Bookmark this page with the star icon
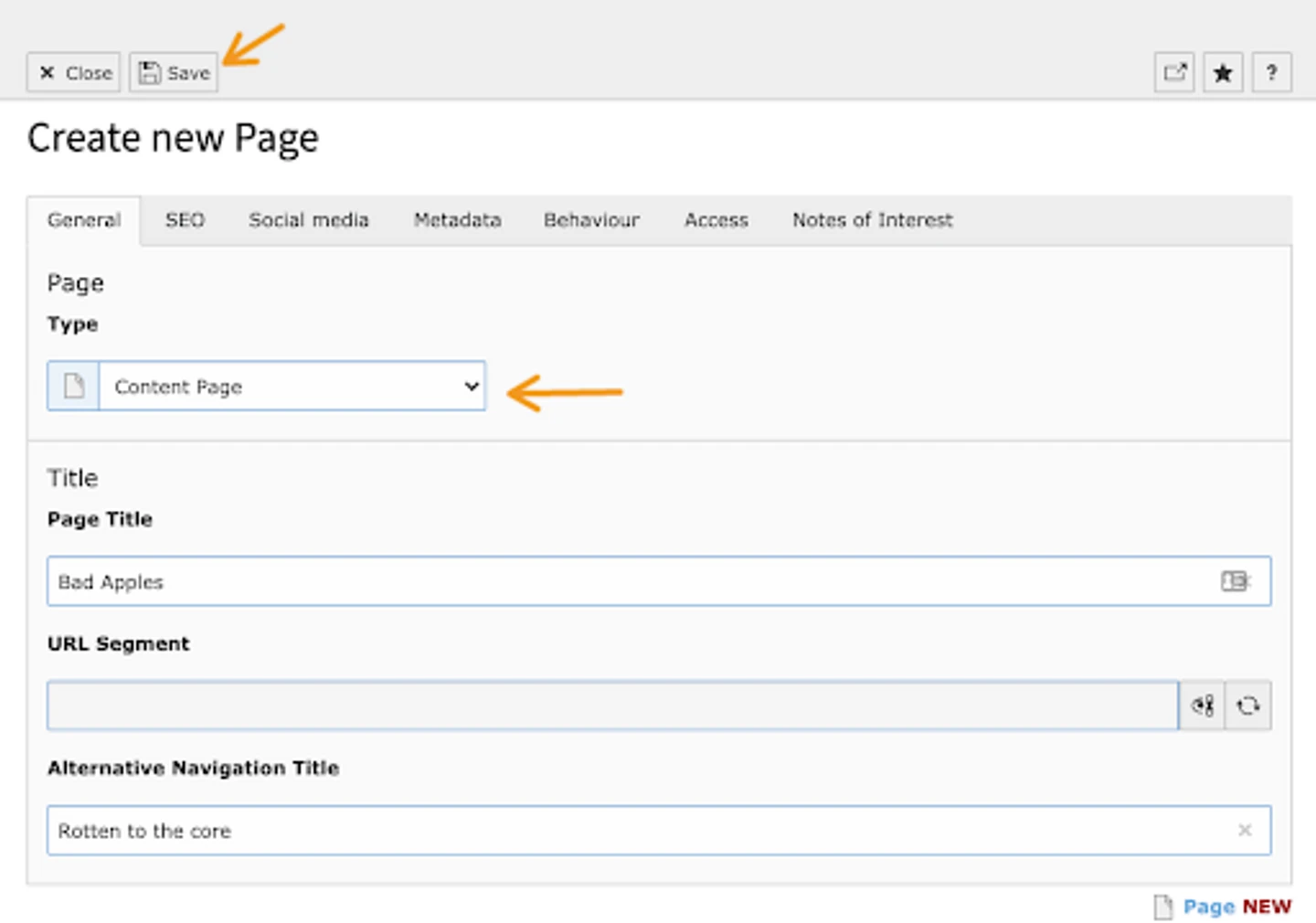The height and width of the screenshot is (923, 1316). [1223, 72]
